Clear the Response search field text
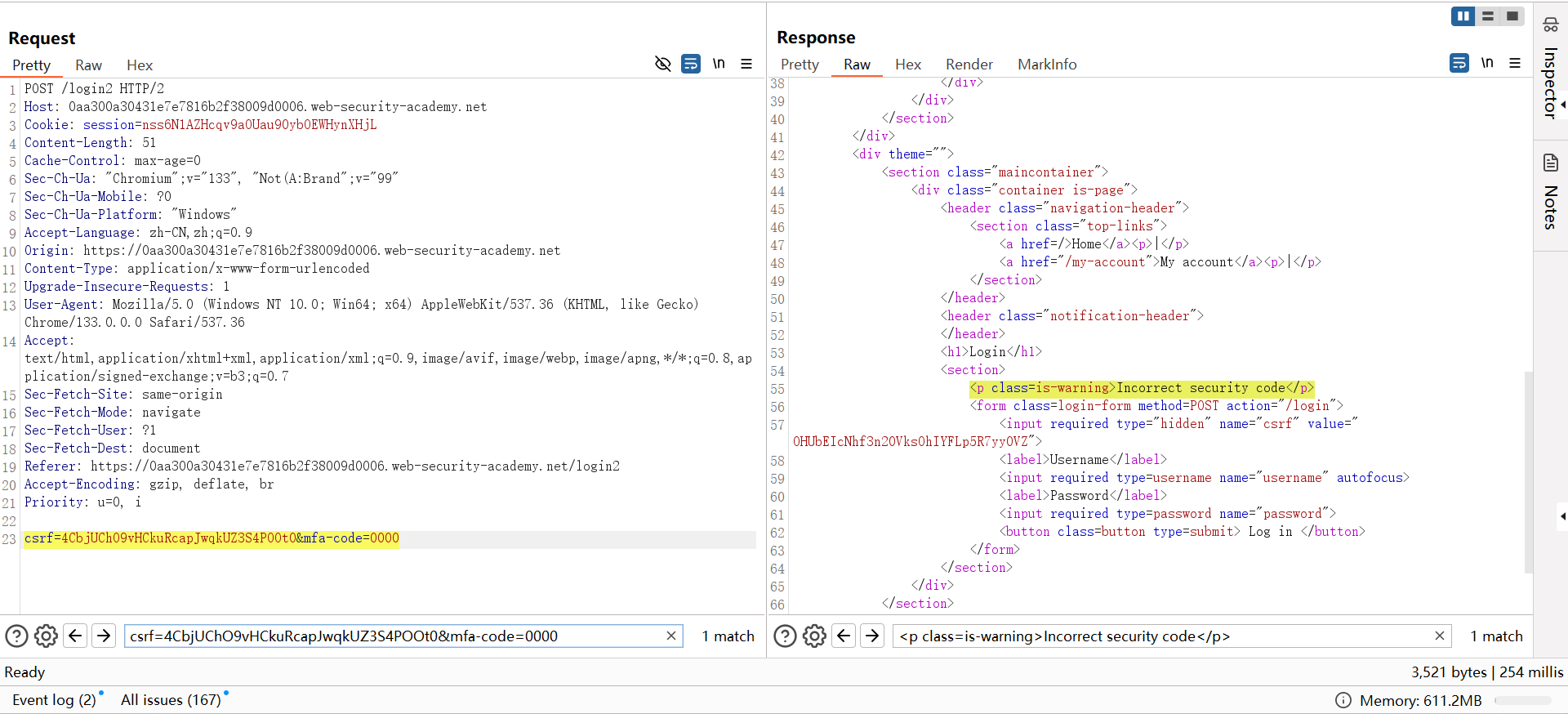The height and width of the screenshot is (714, 1568). 1440,636
